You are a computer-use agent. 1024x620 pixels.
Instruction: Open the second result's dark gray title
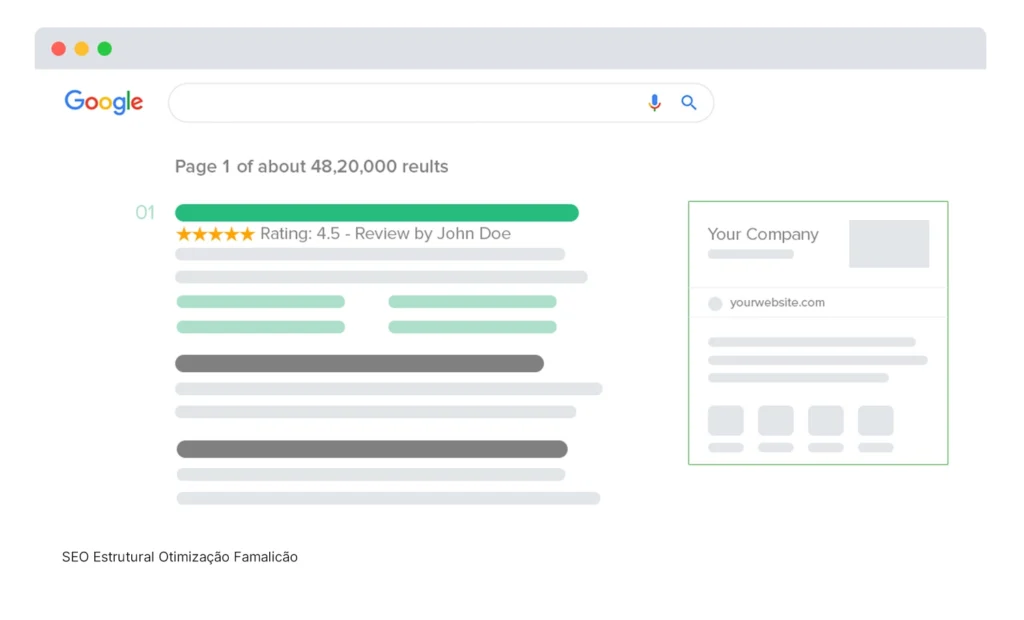pos(359,364)
